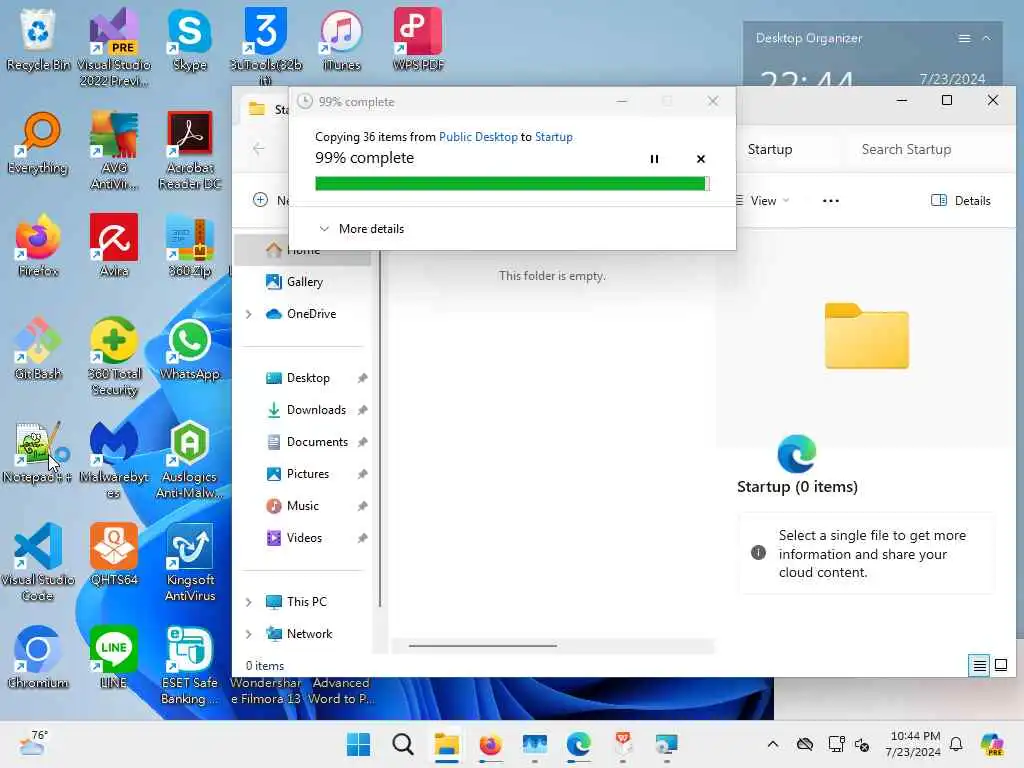1024x768 pixels.
Task: Open Desktop Organizer widget menu
Action: click(x=964, y=39)
